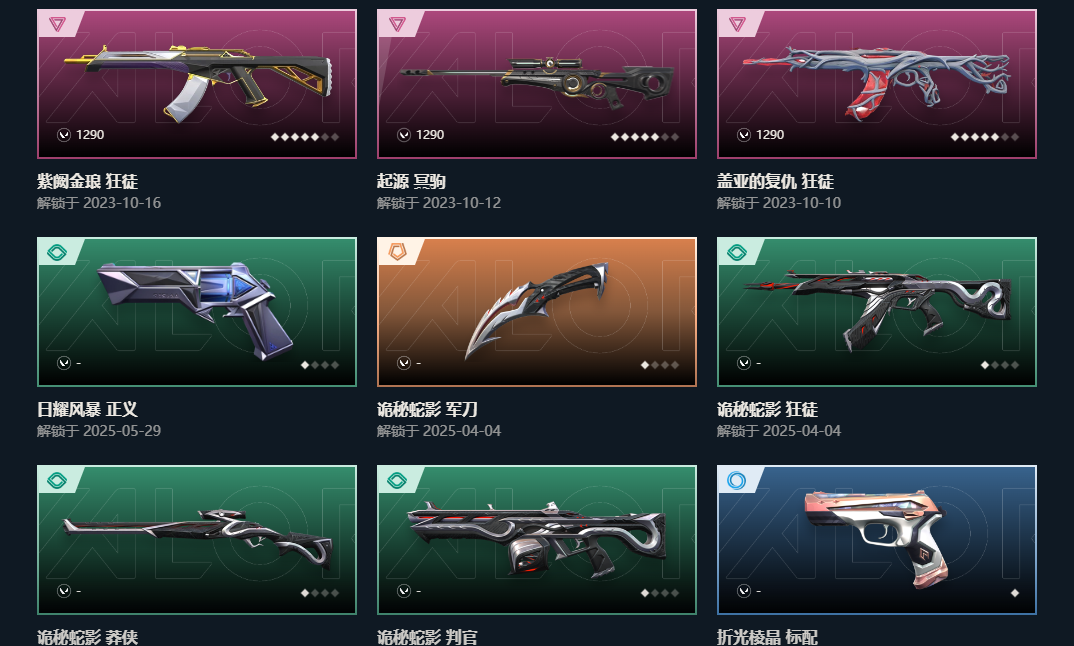1074x646 pixels.
Task: Open the 起源 冥驹 sniper skin image
Action: click(538, 82)
